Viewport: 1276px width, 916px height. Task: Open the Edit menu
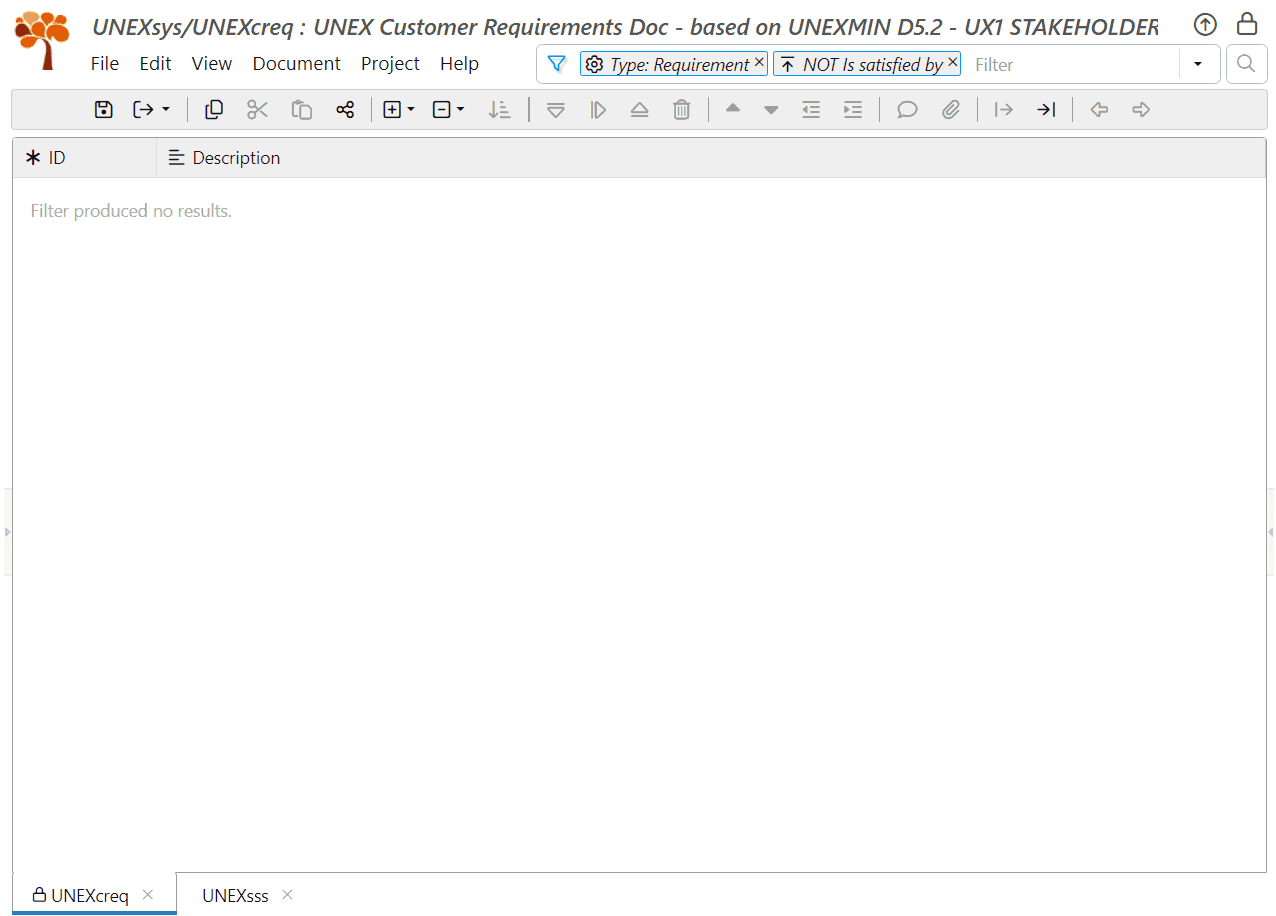tap(155, 63)
